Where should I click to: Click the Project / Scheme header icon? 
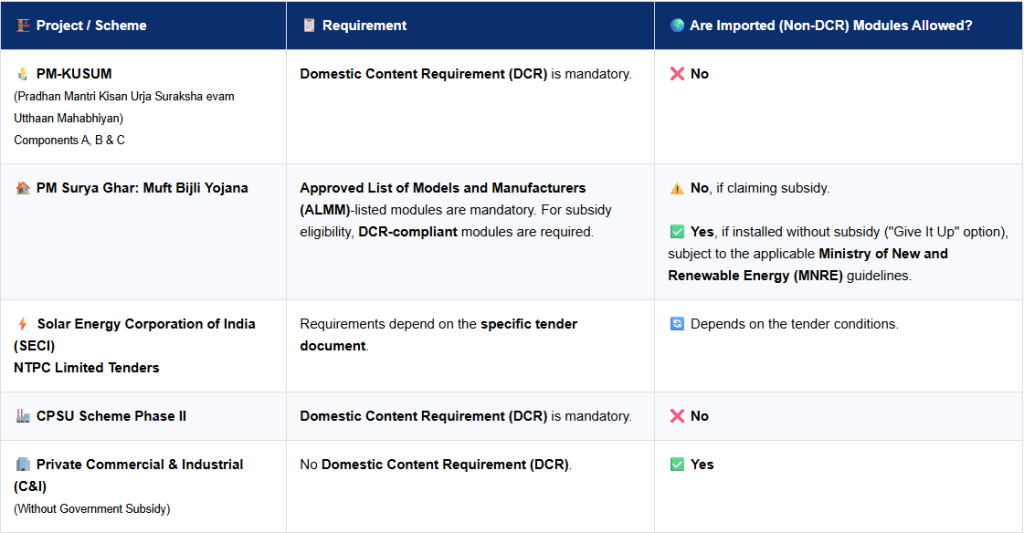[x=23, y=25]
